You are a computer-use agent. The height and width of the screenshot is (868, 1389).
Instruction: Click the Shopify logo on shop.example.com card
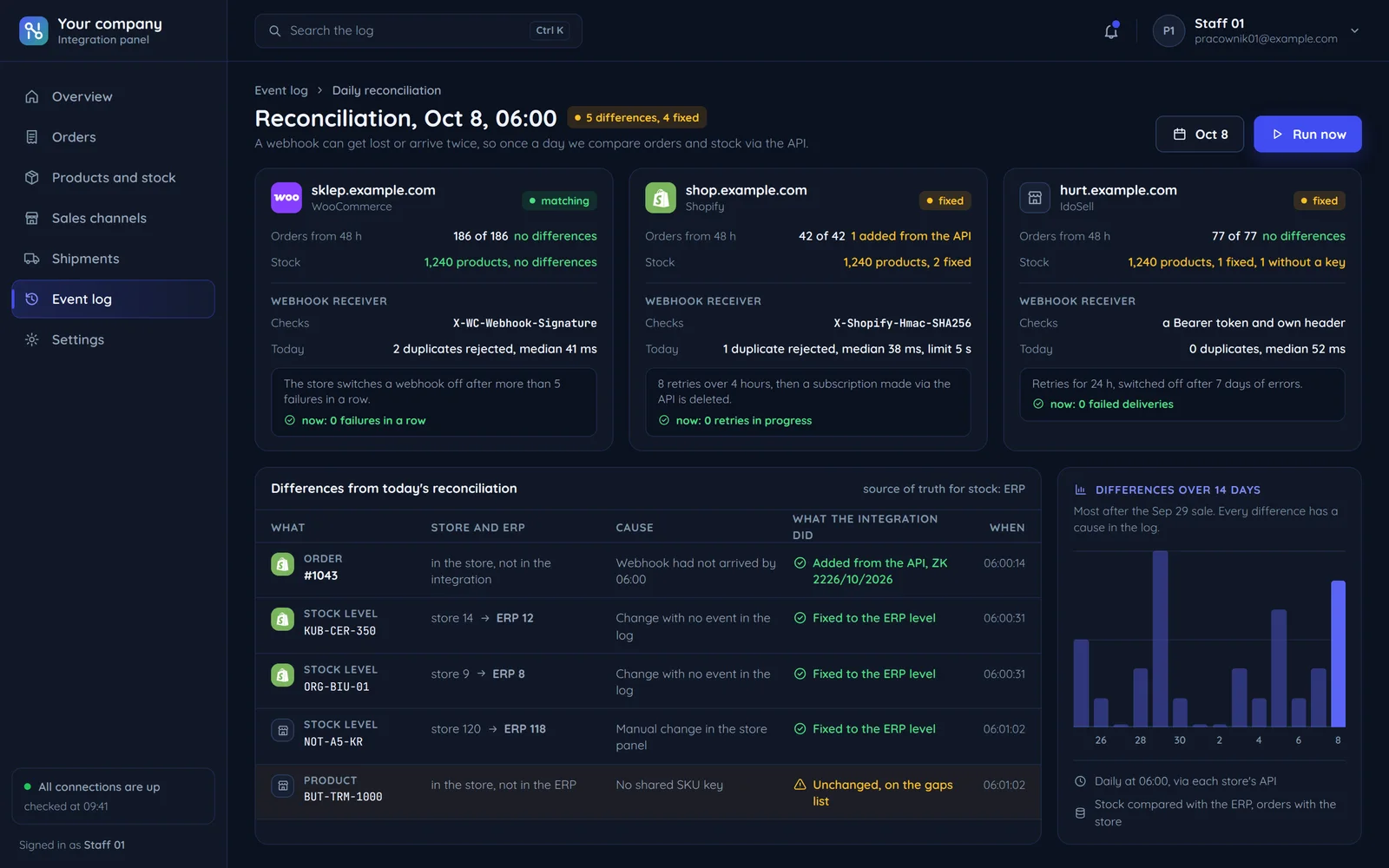pos(661,198)
